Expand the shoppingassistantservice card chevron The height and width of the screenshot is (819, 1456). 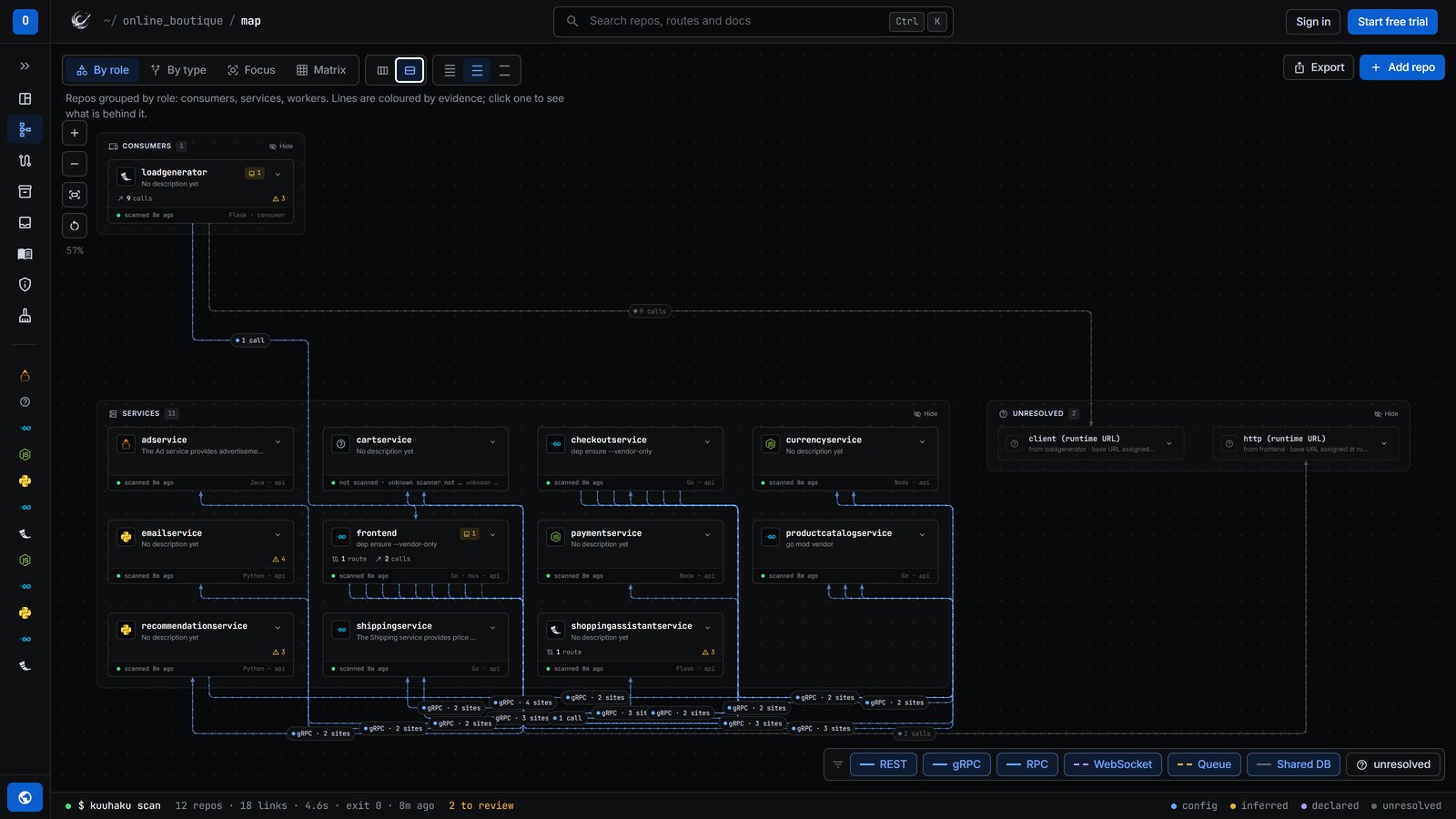[707, 628]
